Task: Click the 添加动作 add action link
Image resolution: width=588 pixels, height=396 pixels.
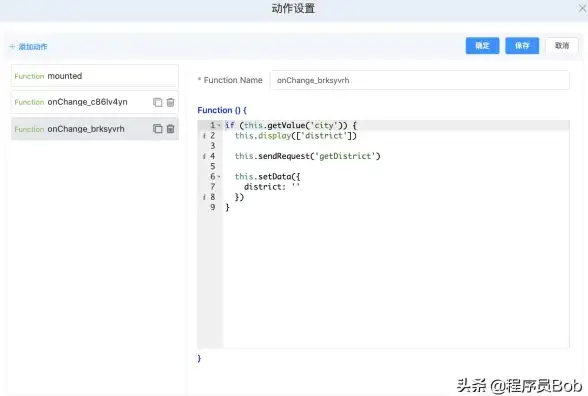Action: [28, 47]
